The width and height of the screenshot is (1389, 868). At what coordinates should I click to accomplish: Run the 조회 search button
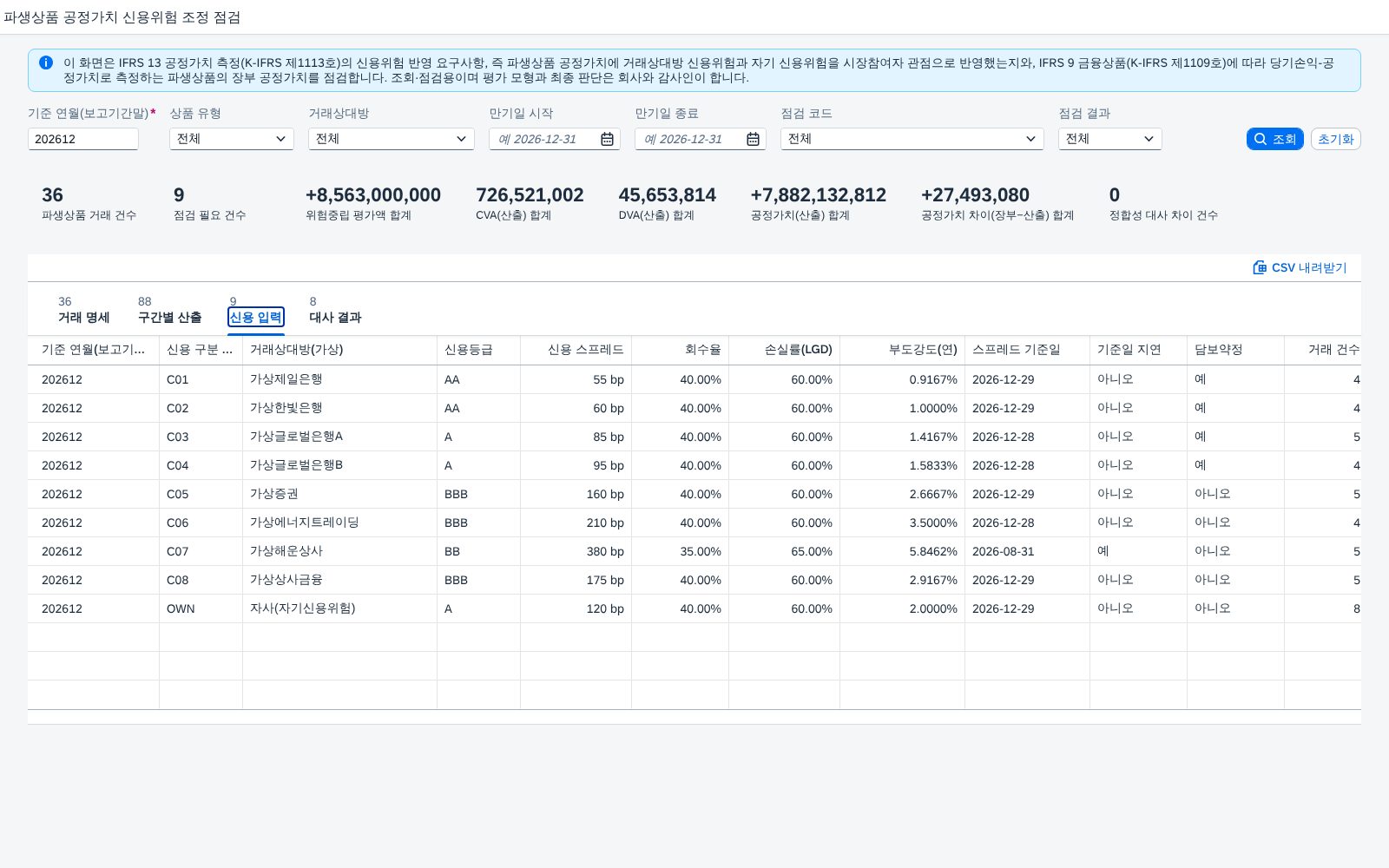pos(1275,139)
